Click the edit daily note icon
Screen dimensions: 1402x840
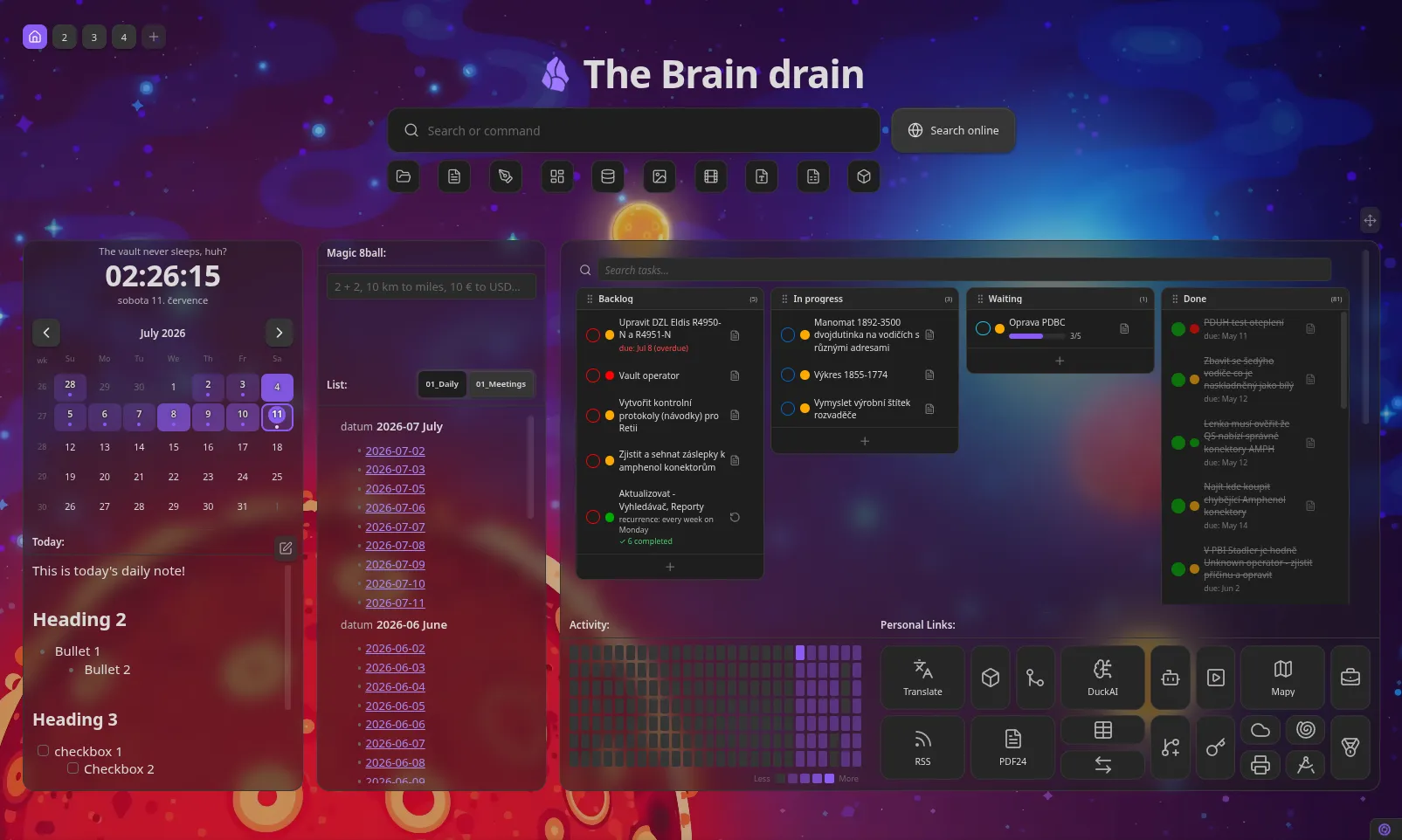point(286,548)
